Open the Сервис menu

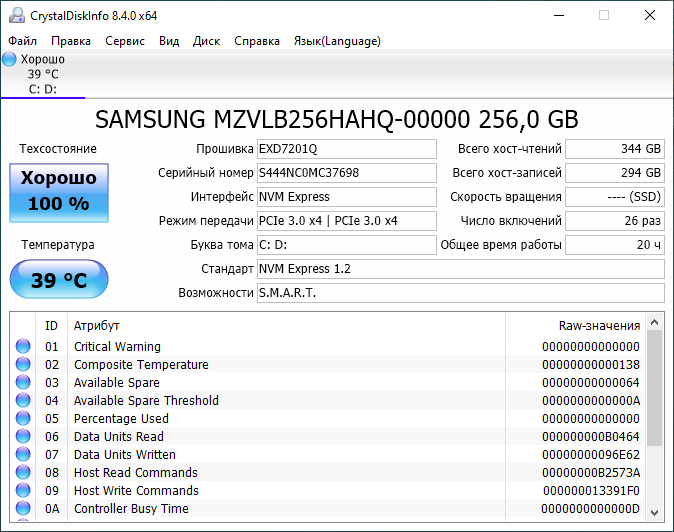125,41
